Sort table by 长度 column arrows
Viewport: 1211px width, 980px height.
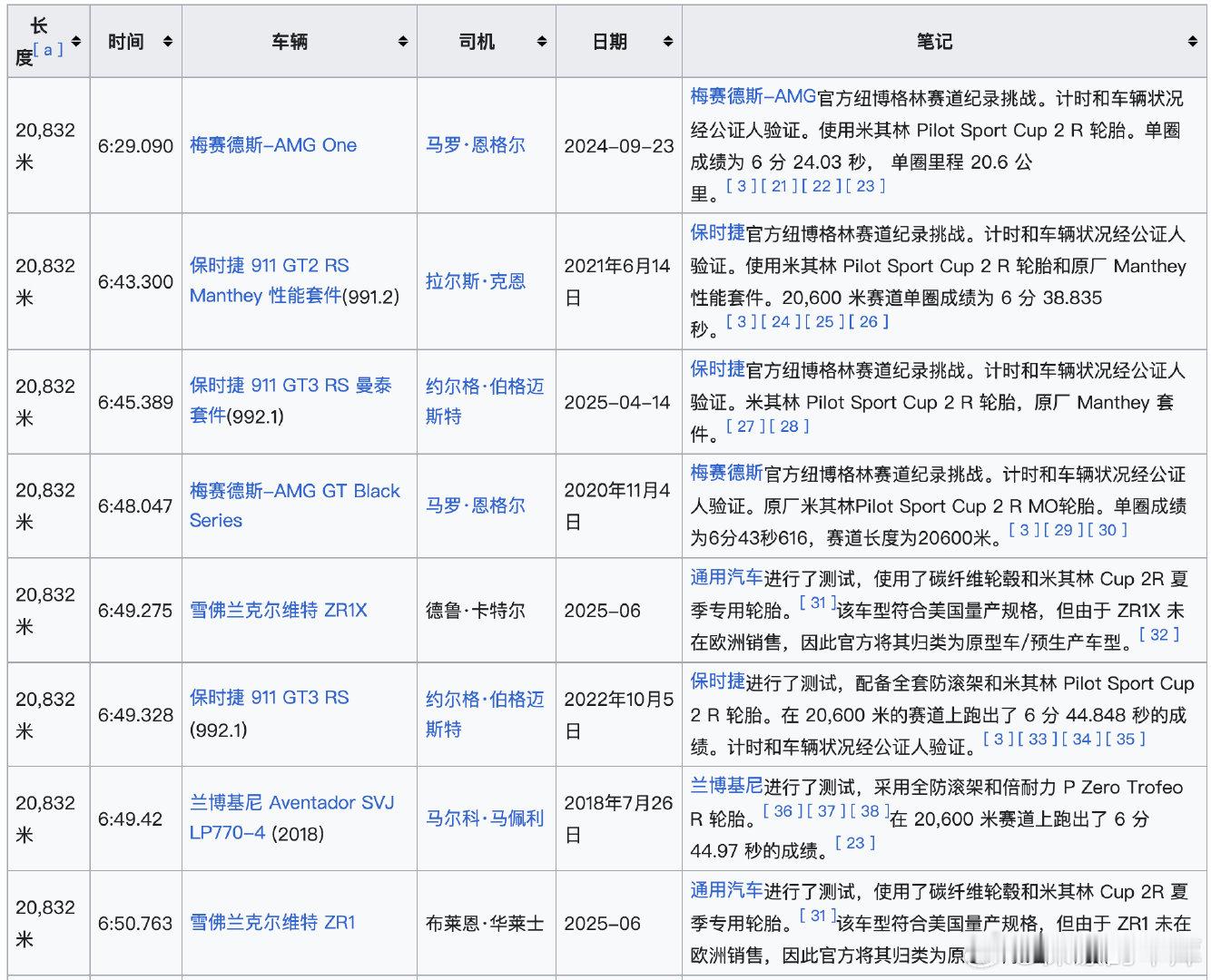click(x=76, y=42)
